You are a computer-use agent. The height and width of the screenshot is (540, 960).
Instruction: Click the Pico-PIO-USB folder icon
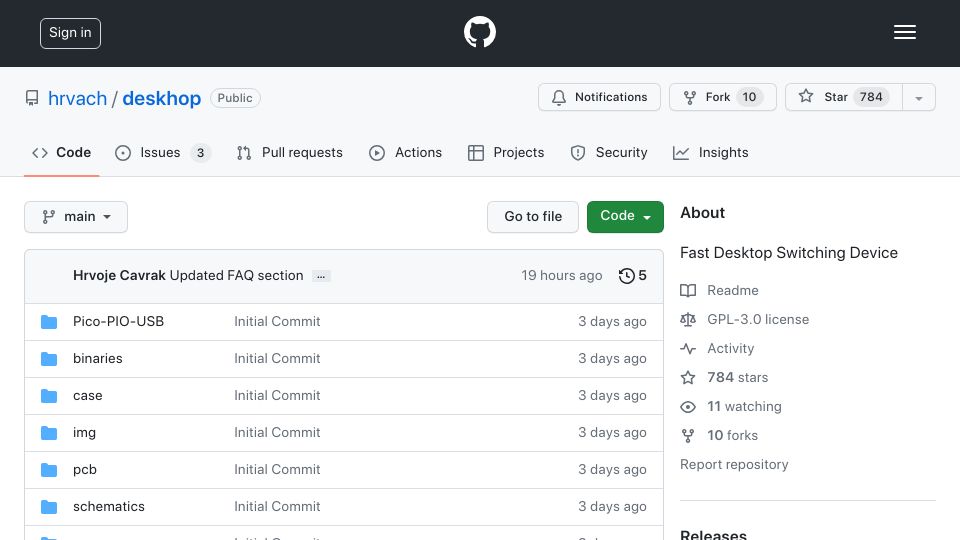point(49,321)
